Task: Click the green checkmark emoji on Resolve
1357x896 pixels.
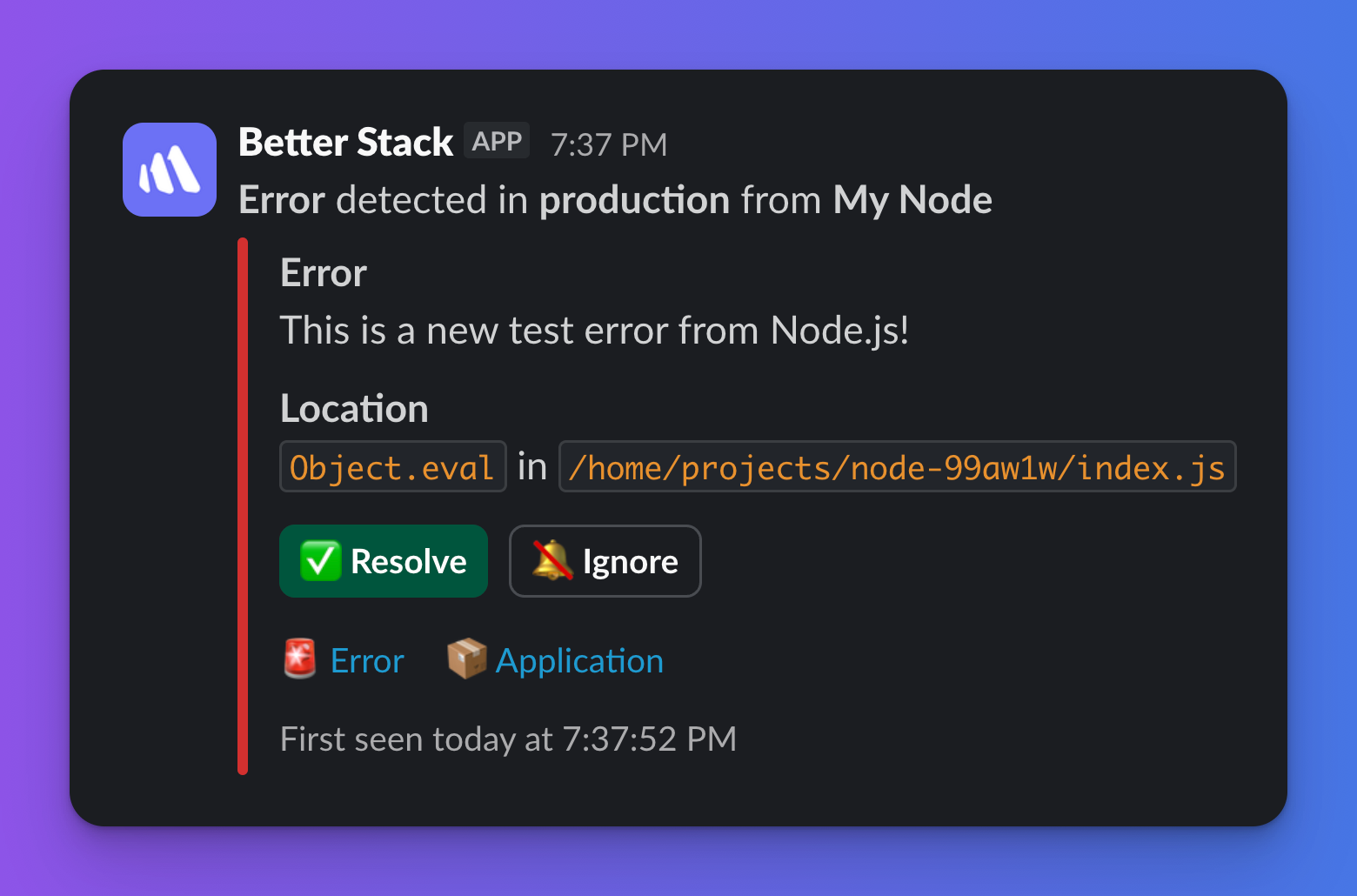Action: click(321, 561)
